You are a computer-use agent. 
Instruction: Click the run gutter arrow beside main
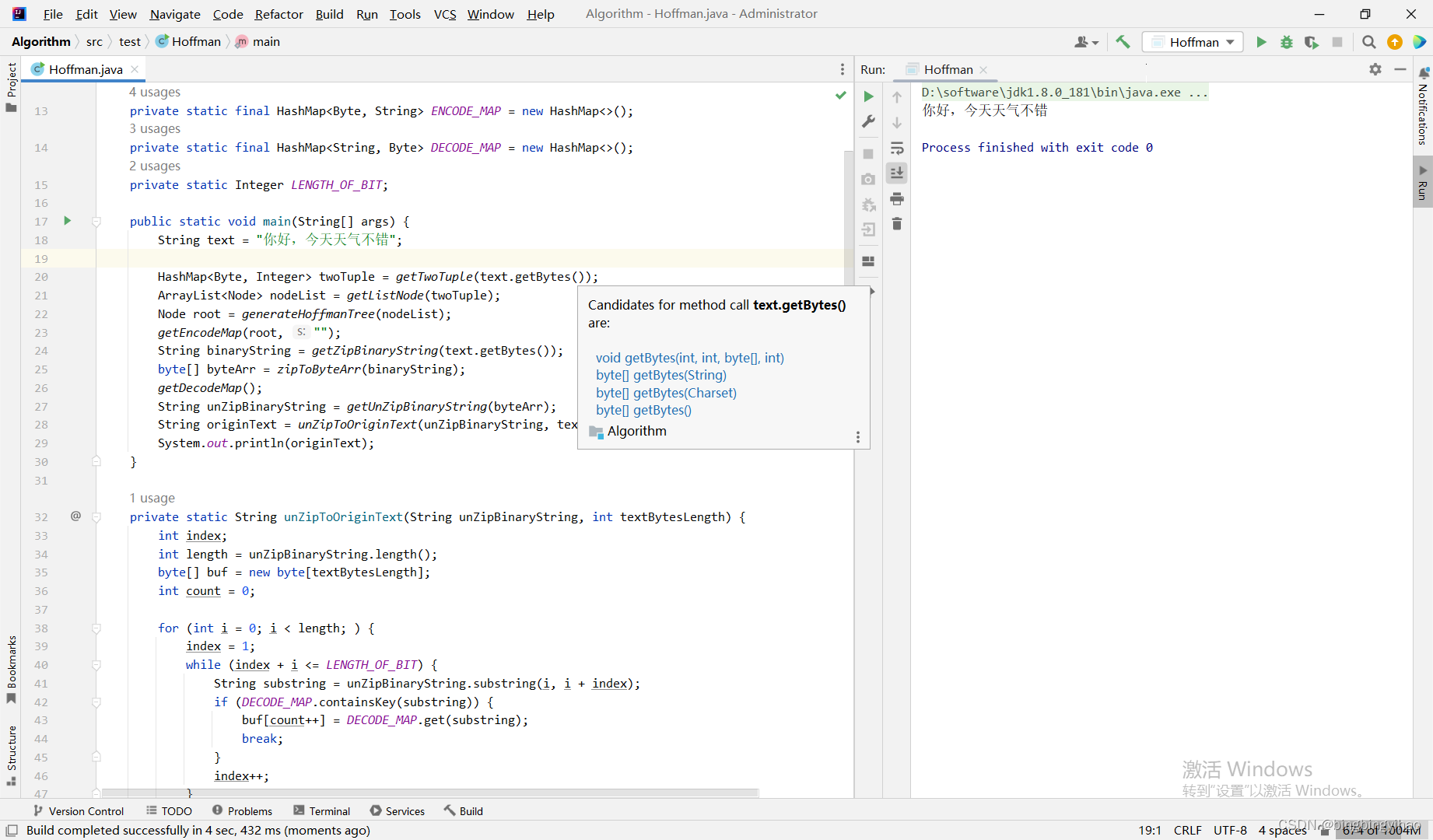[x=68, y=221]
